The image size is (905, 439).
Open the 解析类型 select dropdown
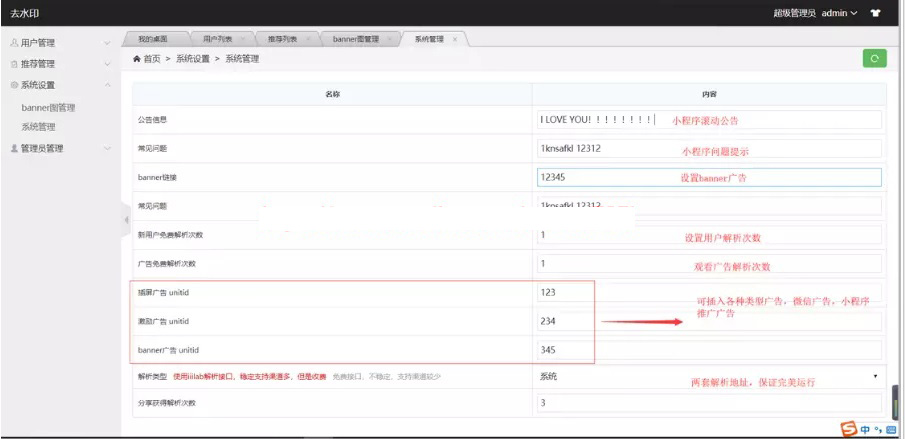pos(708,376)
